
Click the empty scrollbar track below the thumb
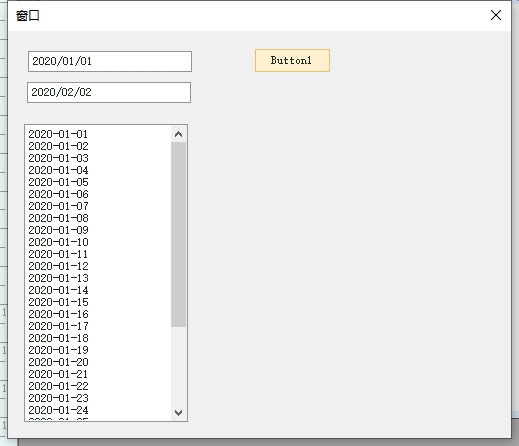[178, 366]
